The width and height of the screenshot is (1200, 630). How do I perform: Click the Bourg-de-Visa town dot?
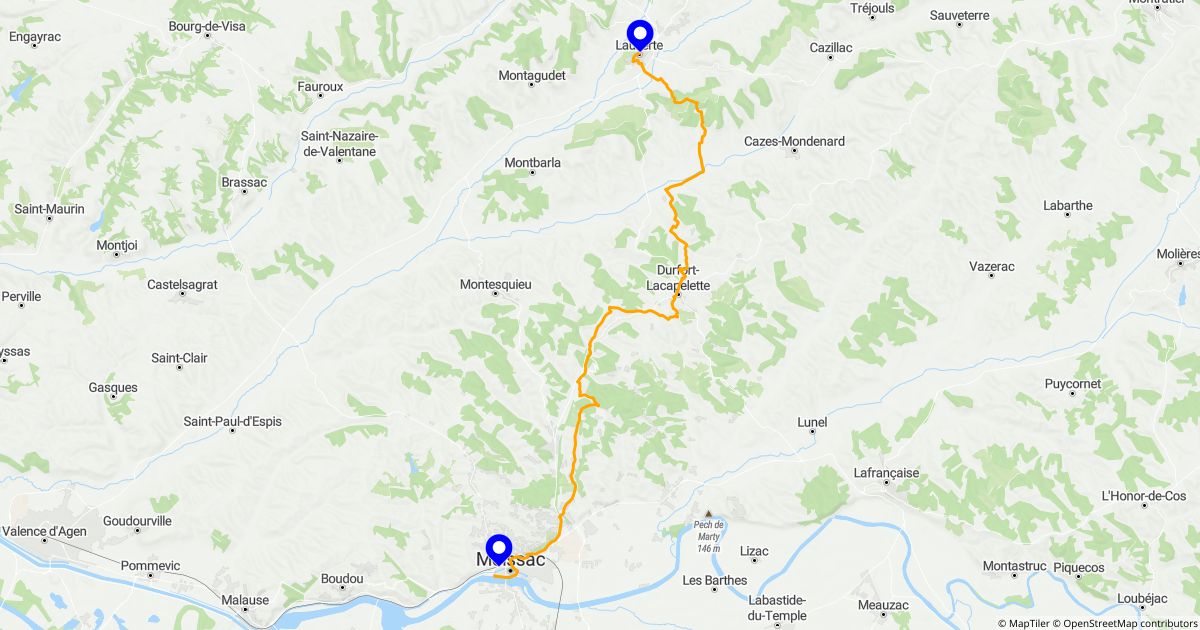click(206, 36)
